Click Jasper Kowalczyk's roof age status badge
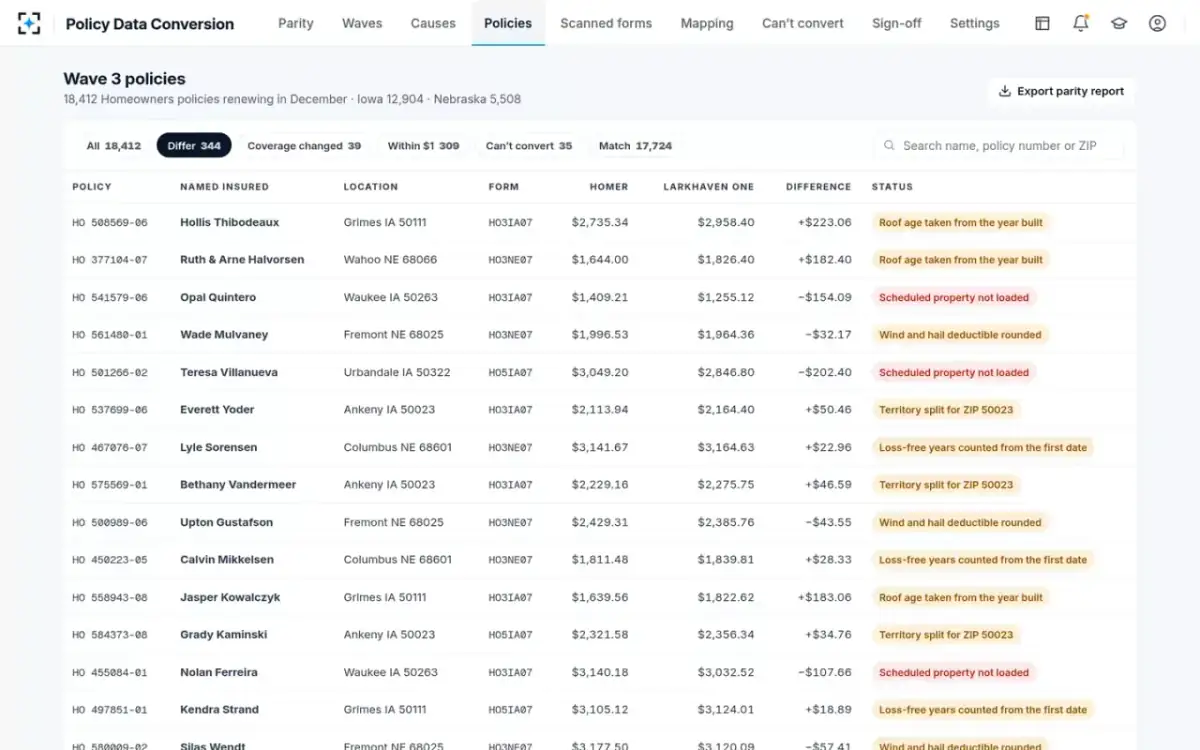Image resolution: width=1200 pixels, height=750 pixels. [961, 598]
